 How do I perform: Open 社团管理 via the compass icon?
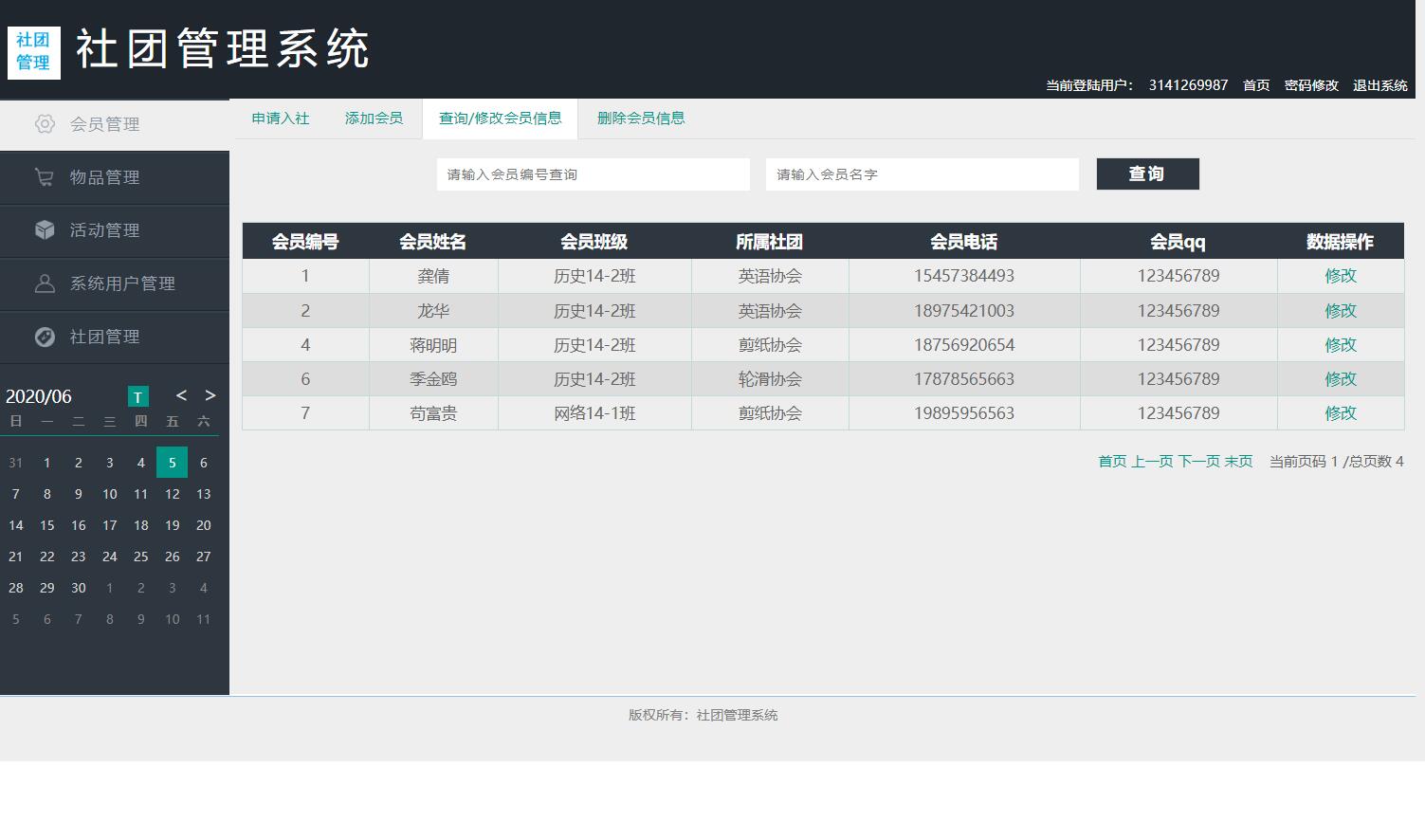pyautogui.click(x=45, y=337)
